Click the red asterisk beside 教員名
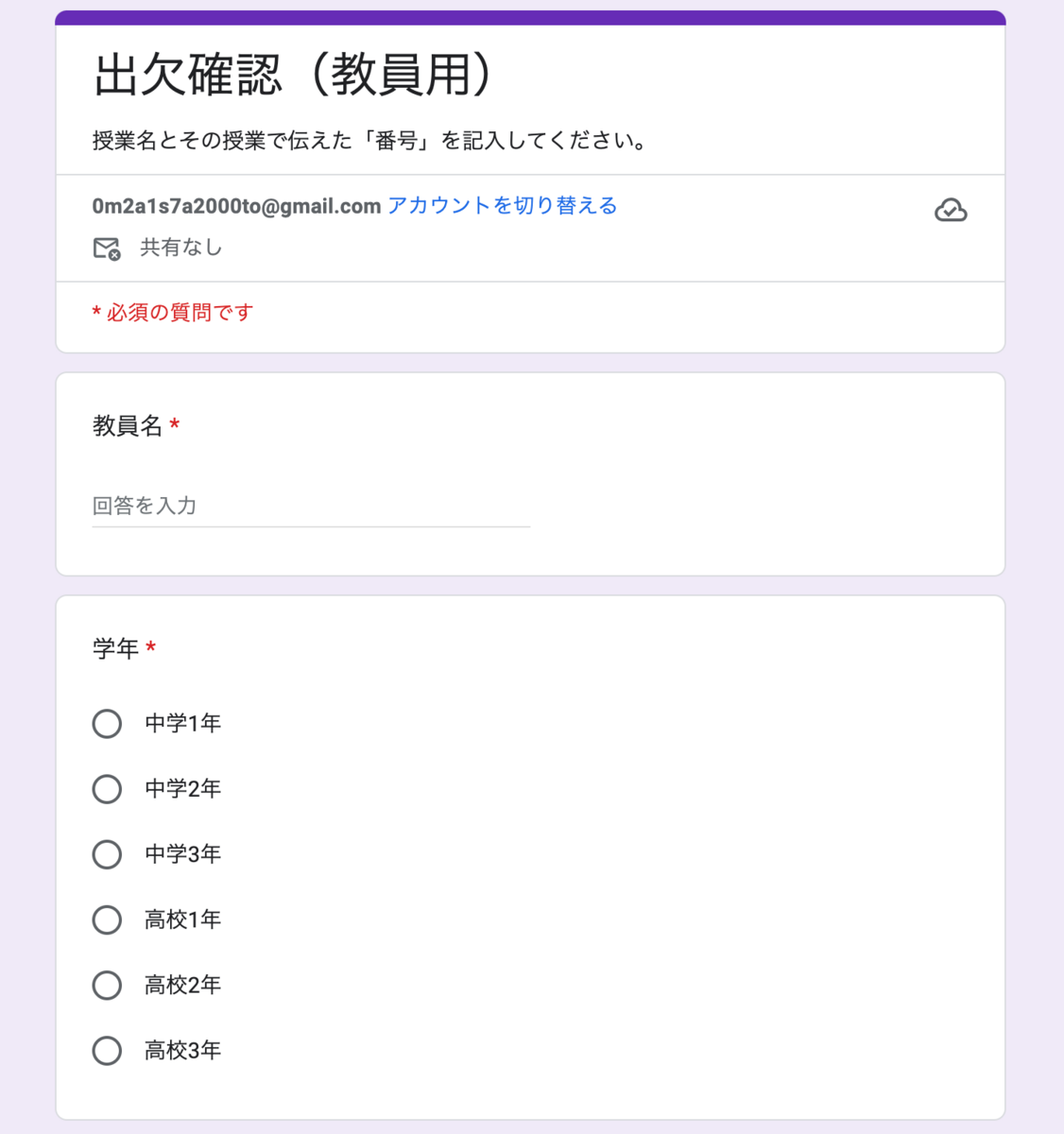This screenshot has height=1134, width=1064. [x=175, y=426]
